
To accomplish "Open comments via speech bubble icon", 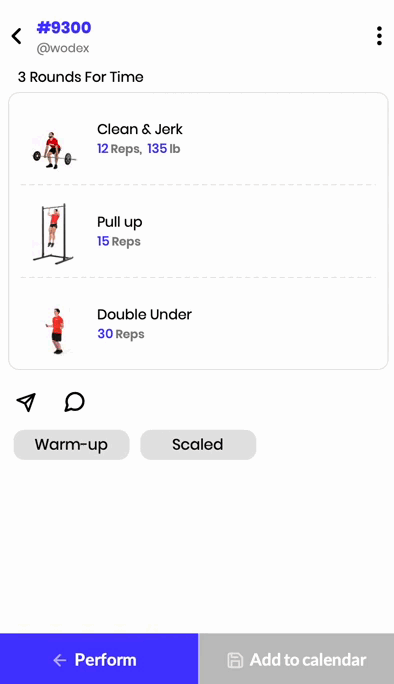I will [x=75, y=402].
